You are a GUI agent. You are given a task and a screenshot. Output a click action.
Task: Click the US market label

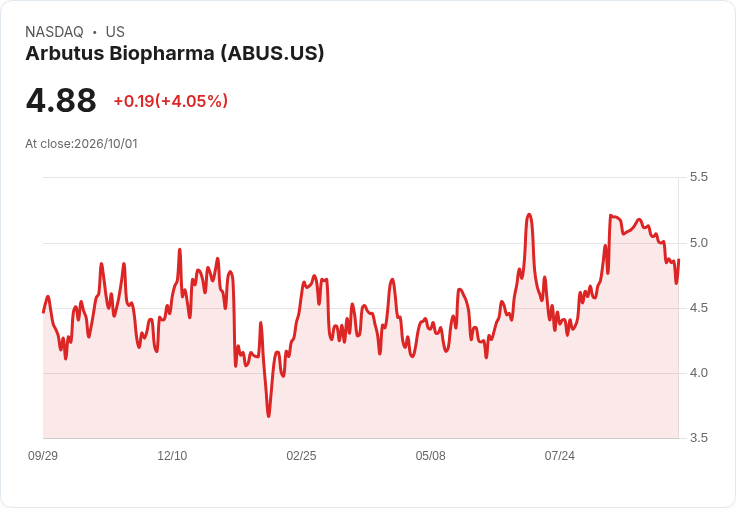click(x=115, y=32)
